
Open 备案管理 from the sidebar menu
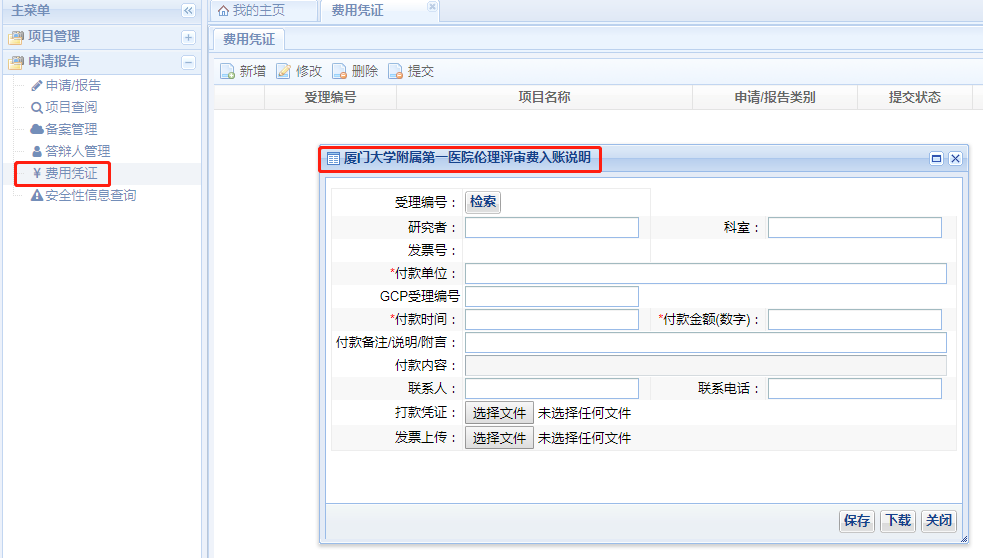70,129
